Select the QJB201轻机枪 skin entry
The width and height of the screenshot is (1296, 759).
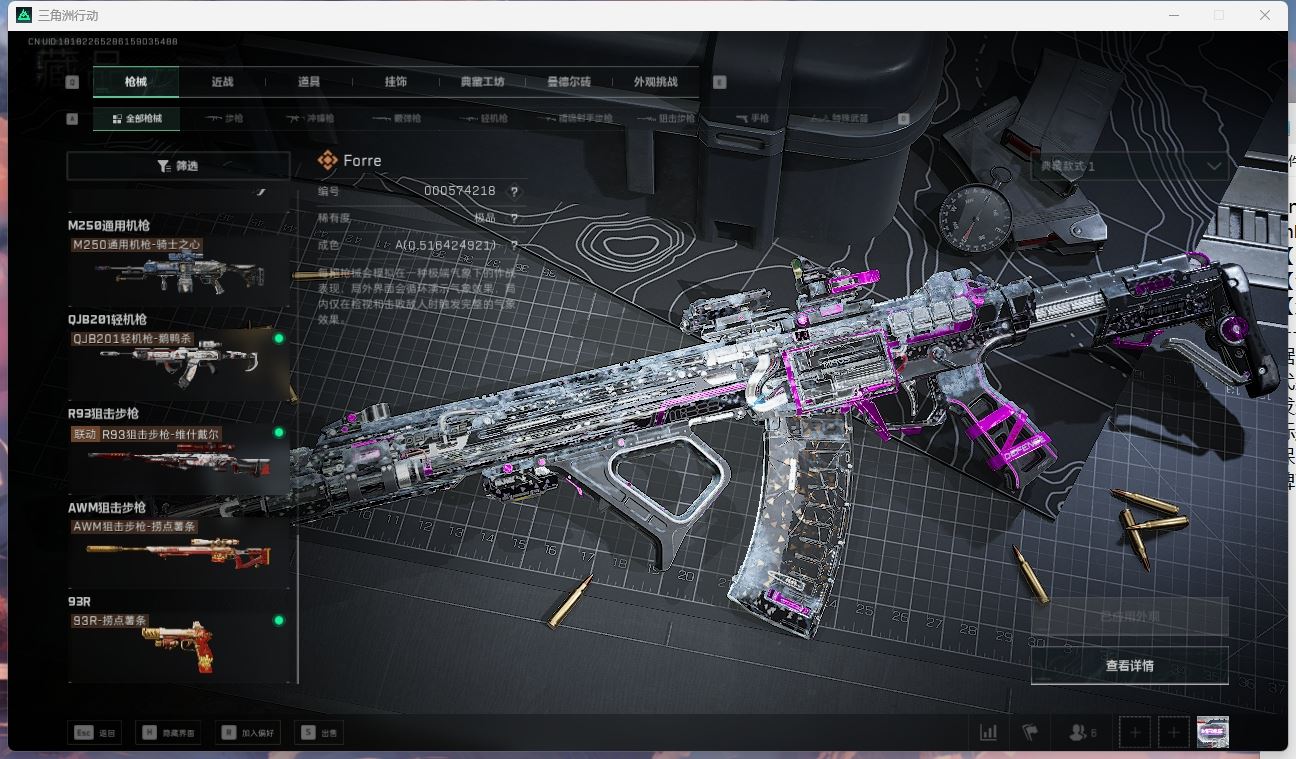click(x=180, y=364)
